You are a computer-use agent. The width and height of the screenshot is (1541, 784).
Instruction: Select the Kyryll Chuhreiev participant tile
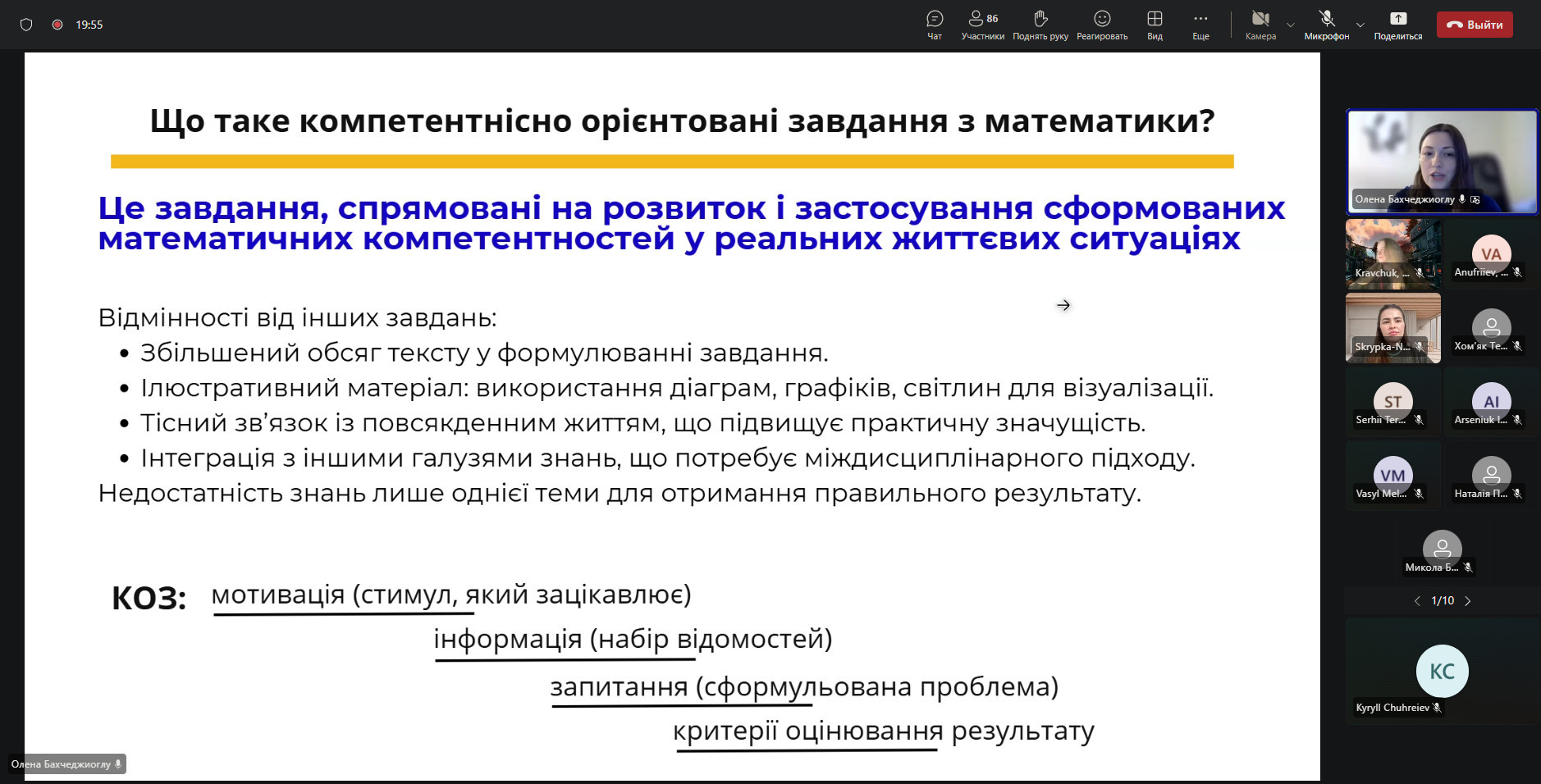point(1442,672)
